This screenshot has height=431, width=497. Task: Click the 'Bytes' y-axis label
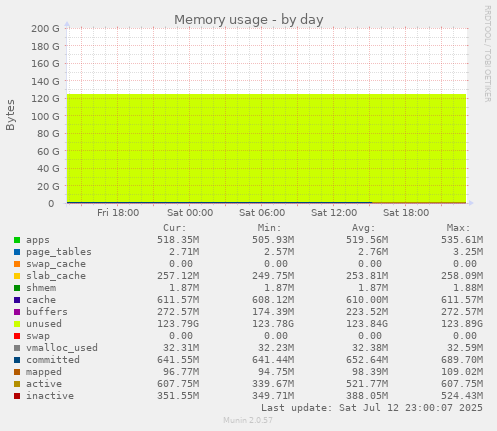tap(10, 115)
